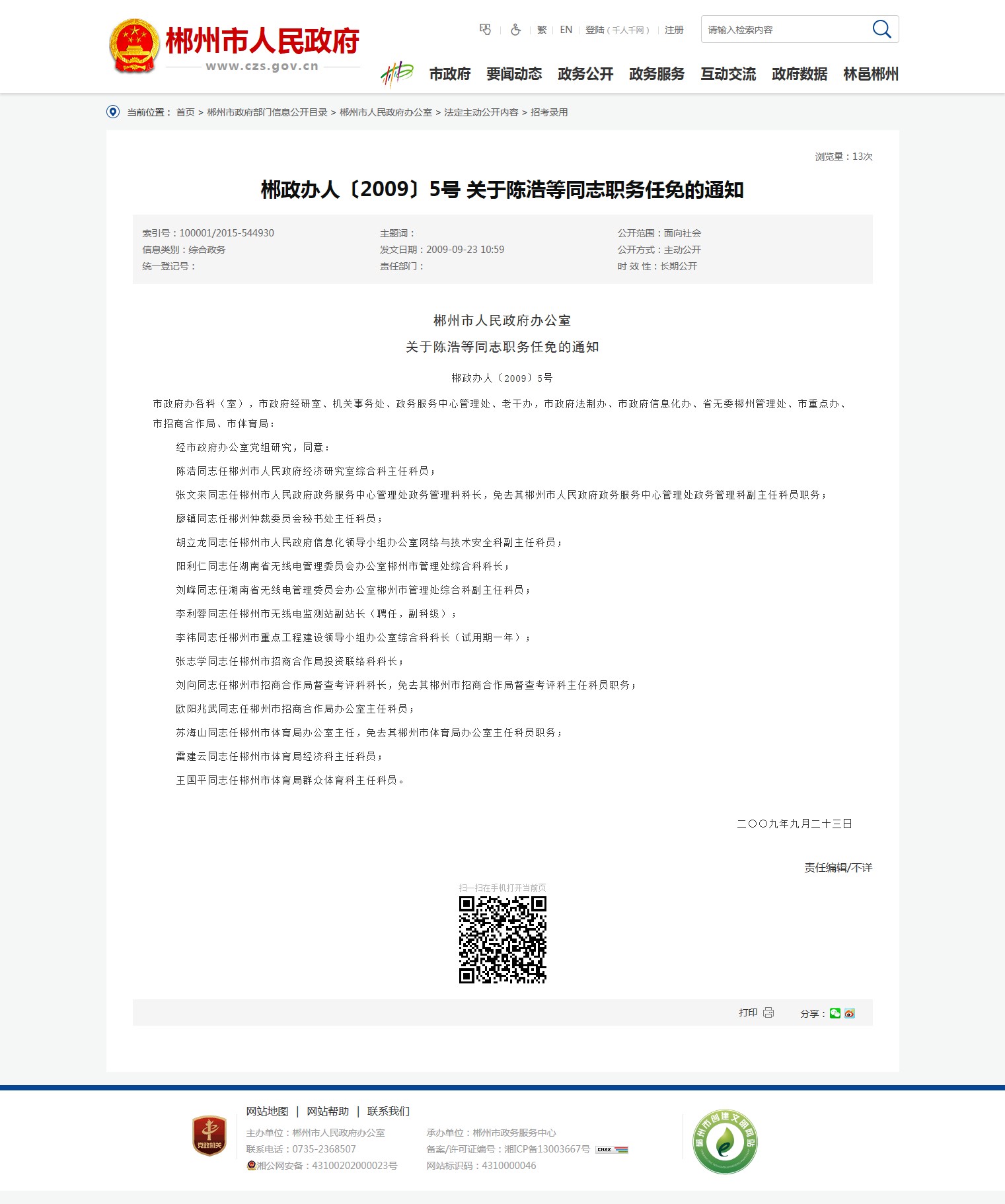The image size is (1005, 1204).
Task: Open the 注册 register link
Action: [x=674, y=30]
